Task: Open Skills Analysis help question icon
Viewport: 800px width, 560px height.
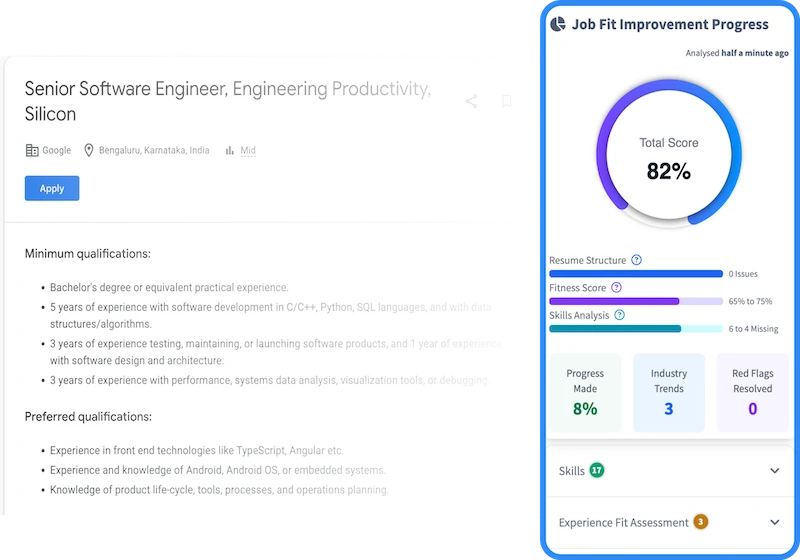Action: 619,315
